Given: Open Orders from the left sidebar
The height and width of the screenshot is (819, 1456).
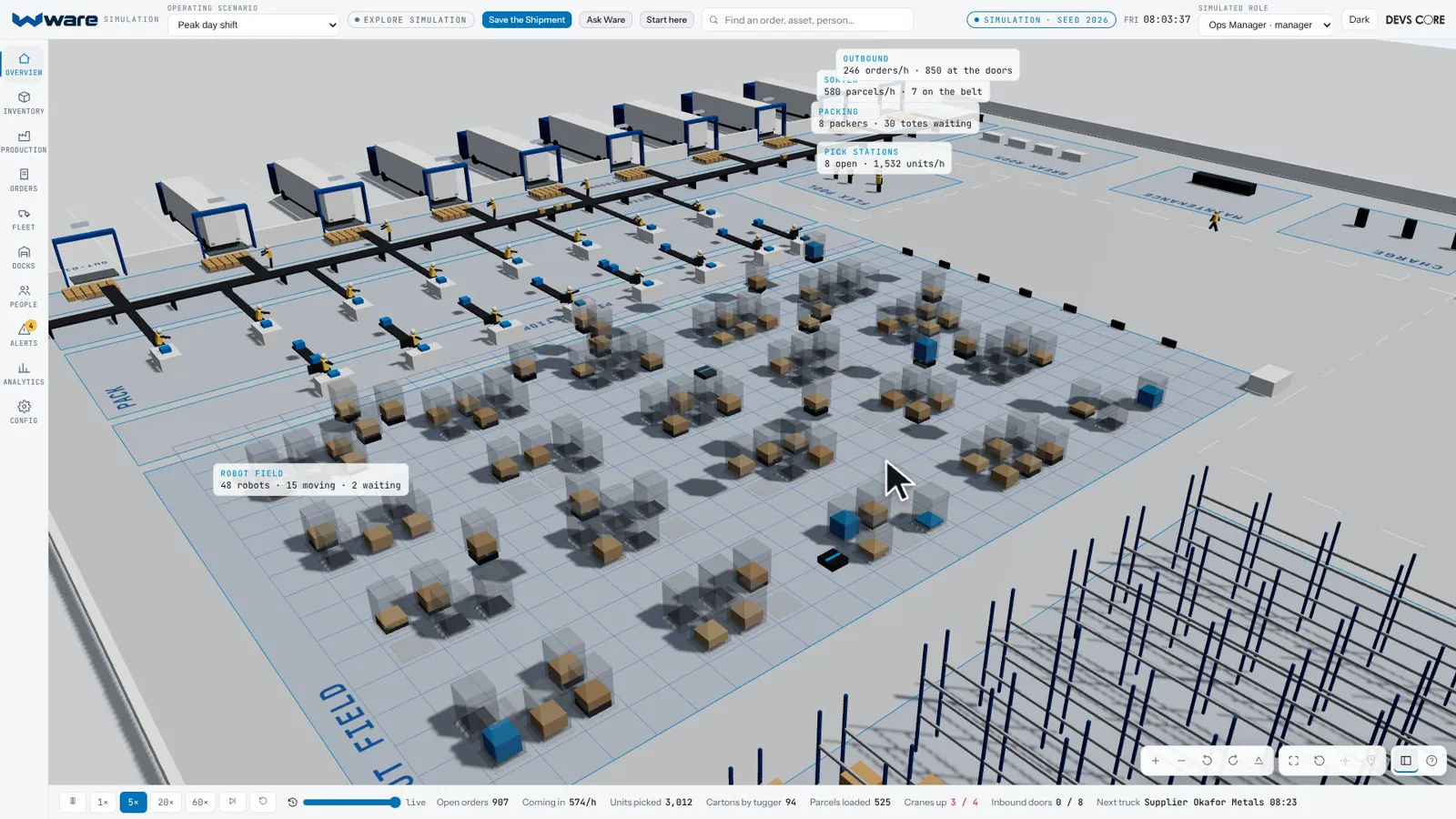Looking at the screenshot, I should 24,180.
